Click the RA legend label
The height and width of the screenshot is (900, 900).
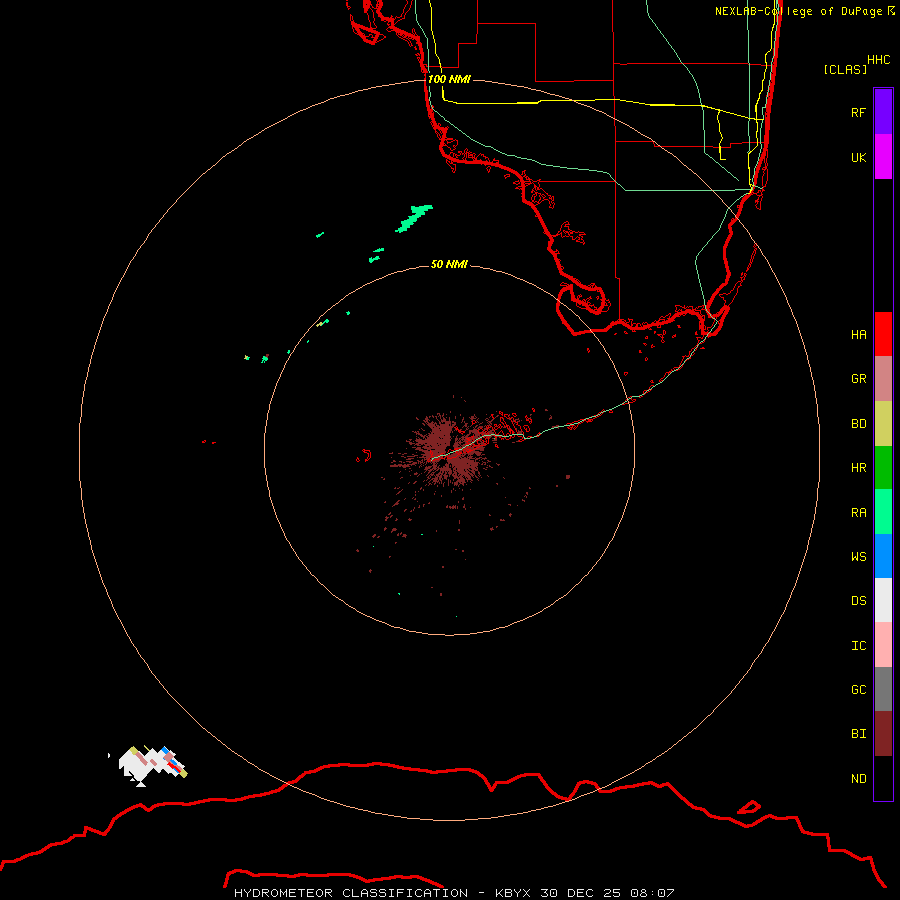pos(858,513)
